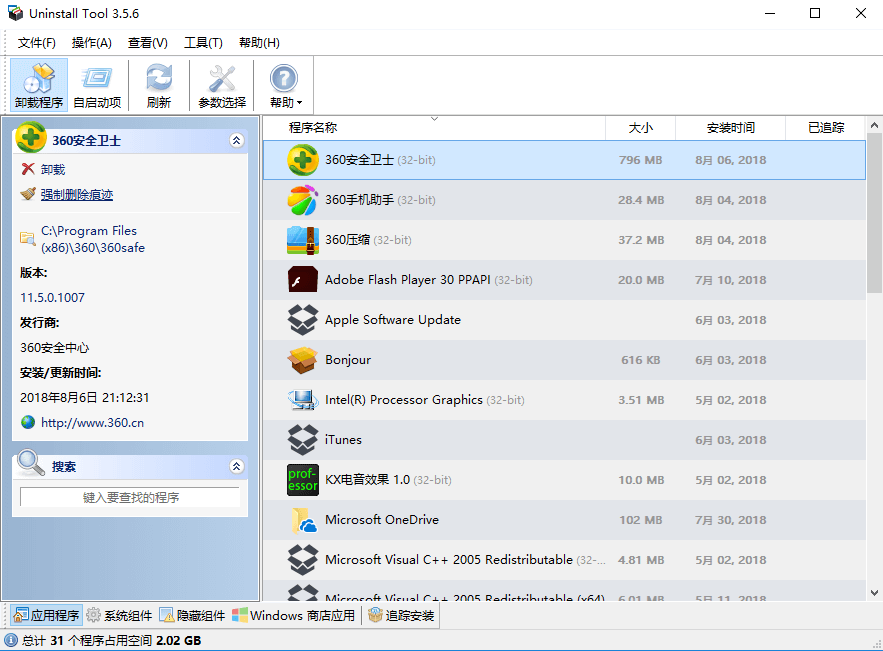Click the 360压缩 archive icon
883x651 pixels.
303,240
